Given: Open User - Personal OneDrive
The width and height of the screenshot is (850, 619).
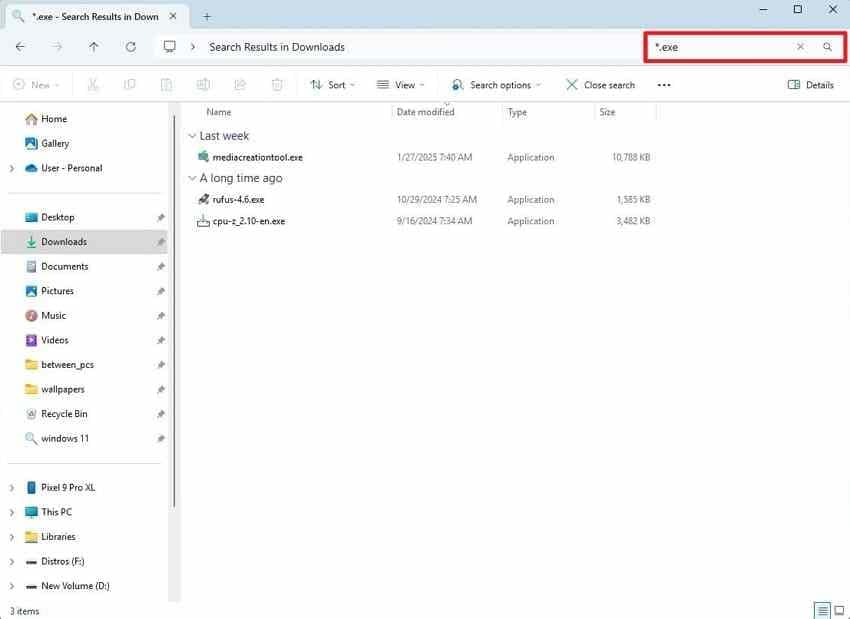Looking at the screenshot, I should click(x=71, y=168).
